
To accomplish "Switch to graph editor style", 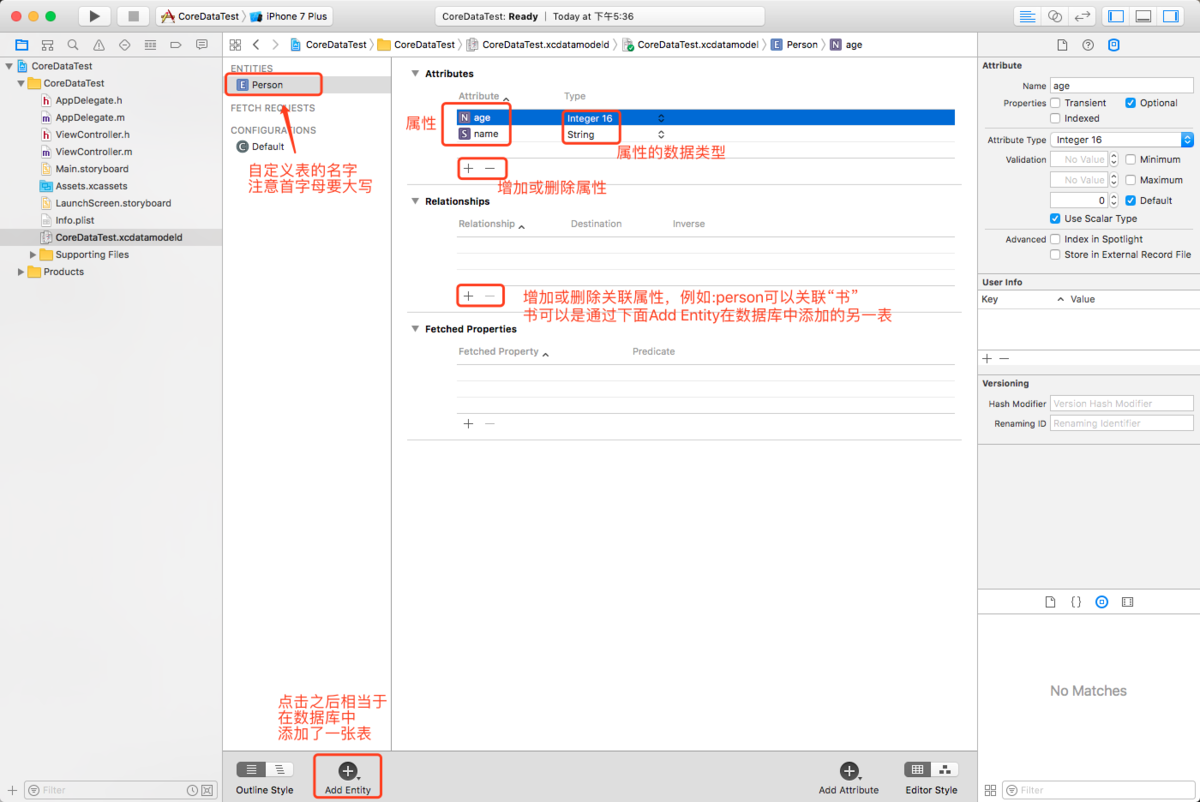I will pos(945,769).
